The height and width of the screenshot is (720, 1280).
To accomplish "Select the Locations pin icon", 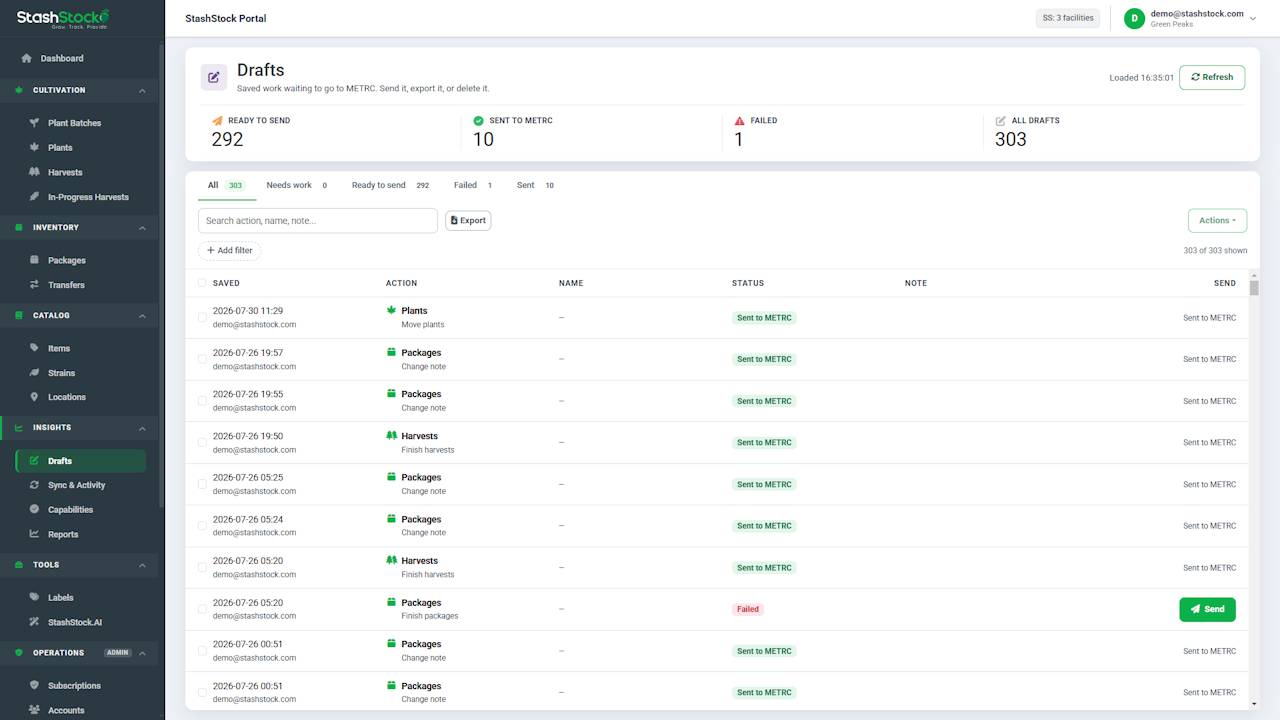I will pyautogui.click(x=34, y=397).
